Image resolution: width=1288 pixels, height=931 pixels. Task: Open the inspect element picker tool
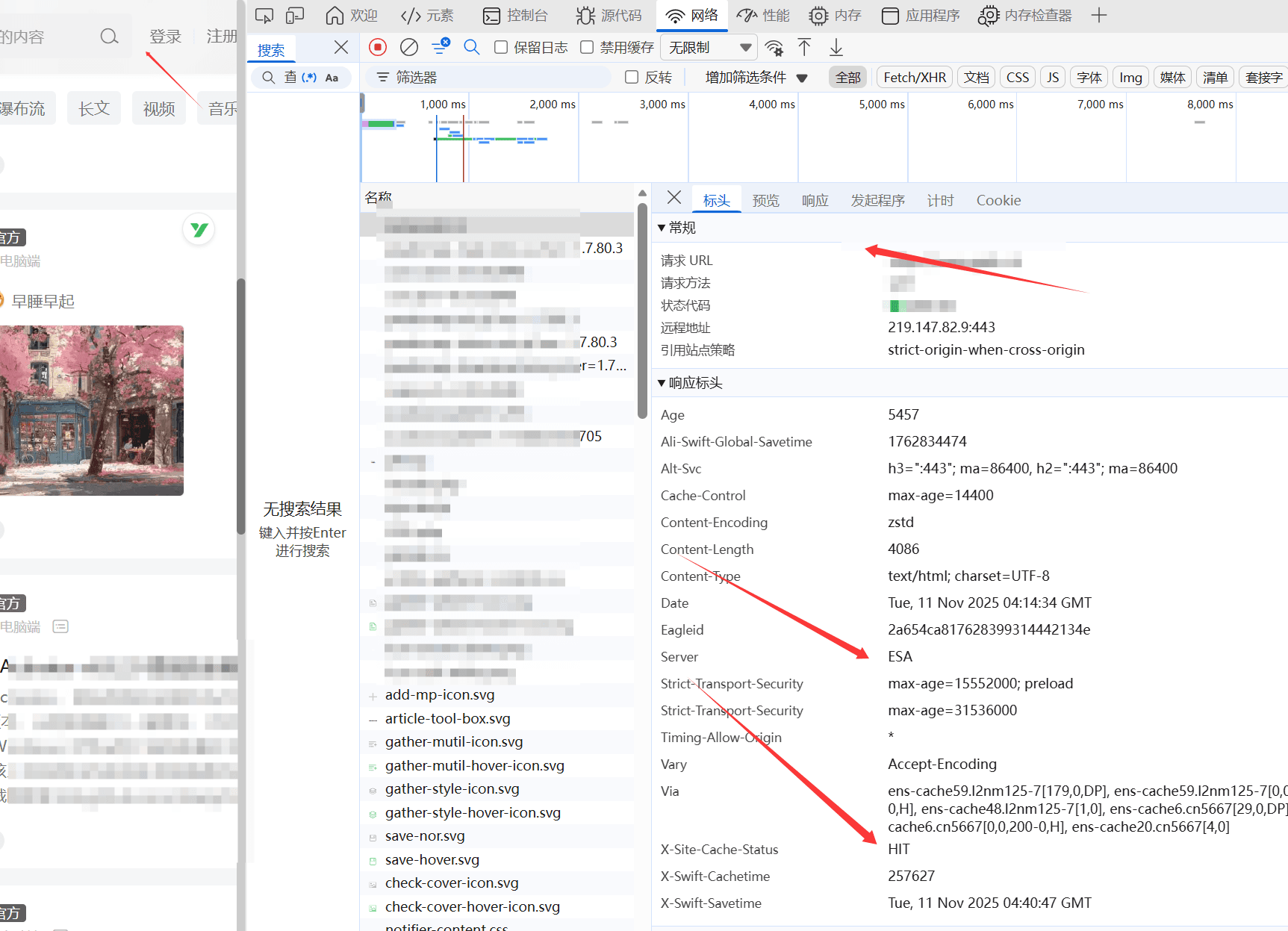[264, 16]
